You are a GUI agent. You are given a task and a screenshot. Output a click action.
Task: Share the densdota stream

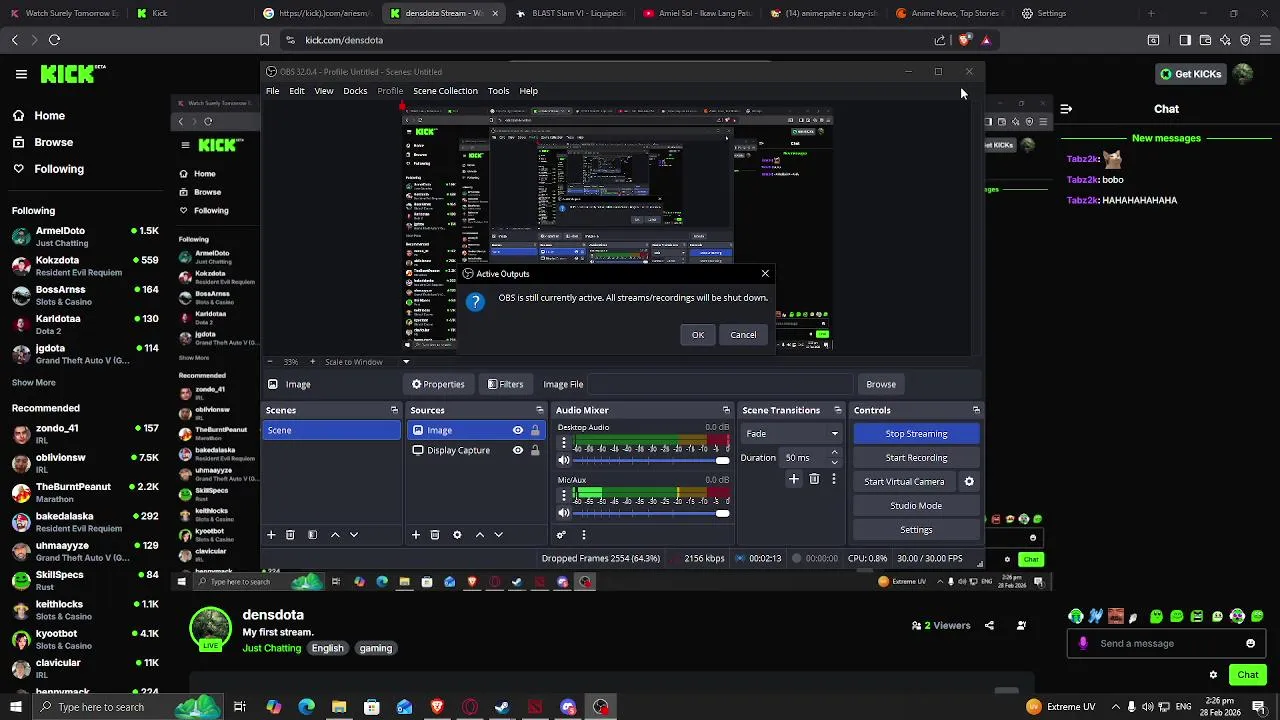point(989,626)
